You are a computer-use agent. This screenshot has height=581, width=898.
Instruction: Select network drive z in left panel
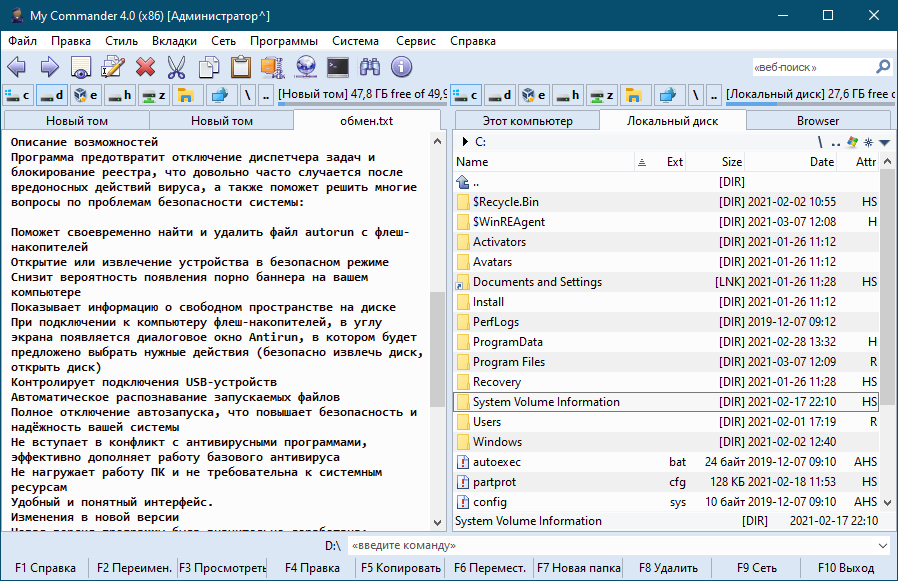click(153, 95)
